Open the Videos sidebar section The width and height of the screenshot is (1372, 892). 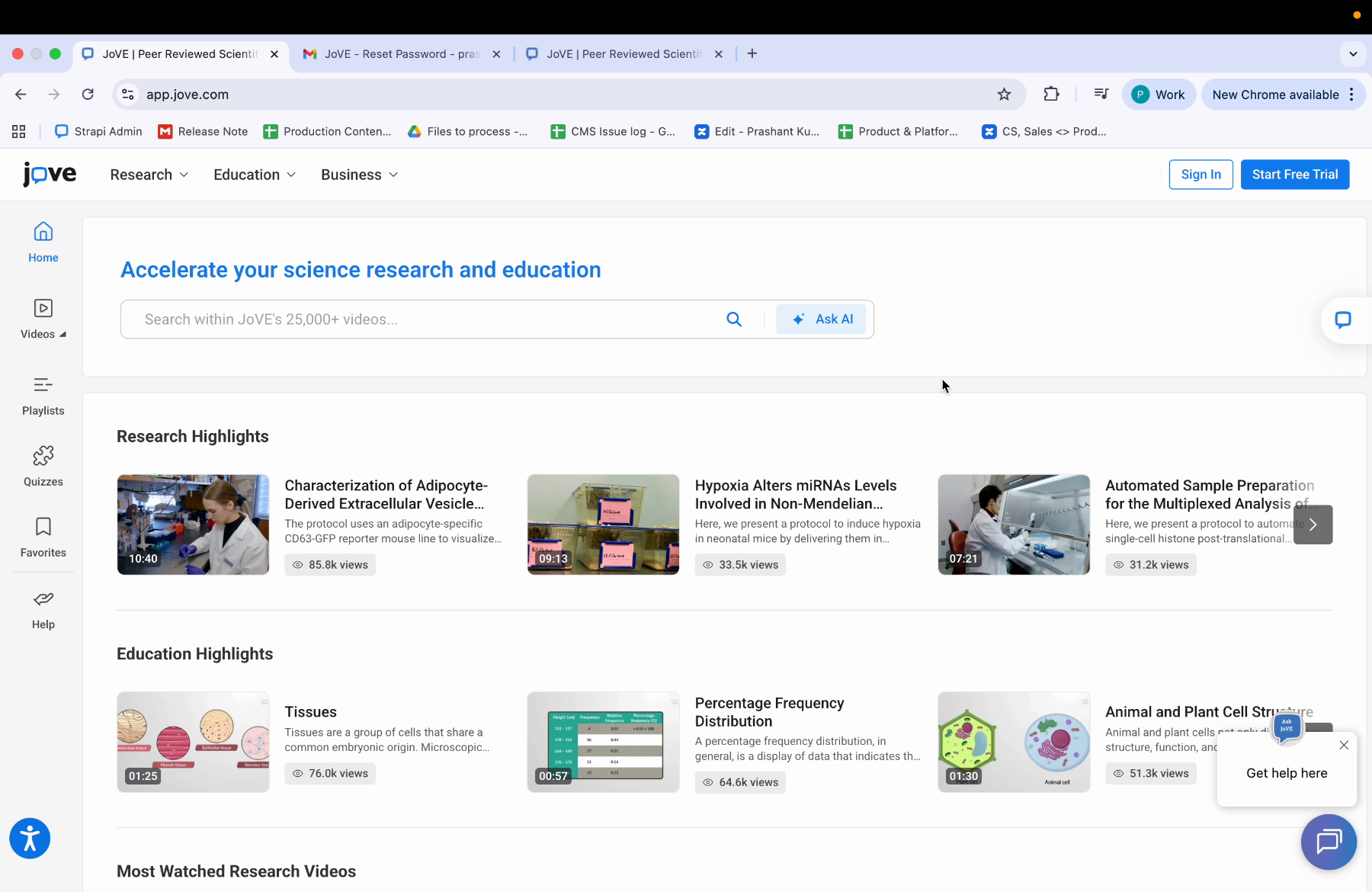[x=43, y=319]
